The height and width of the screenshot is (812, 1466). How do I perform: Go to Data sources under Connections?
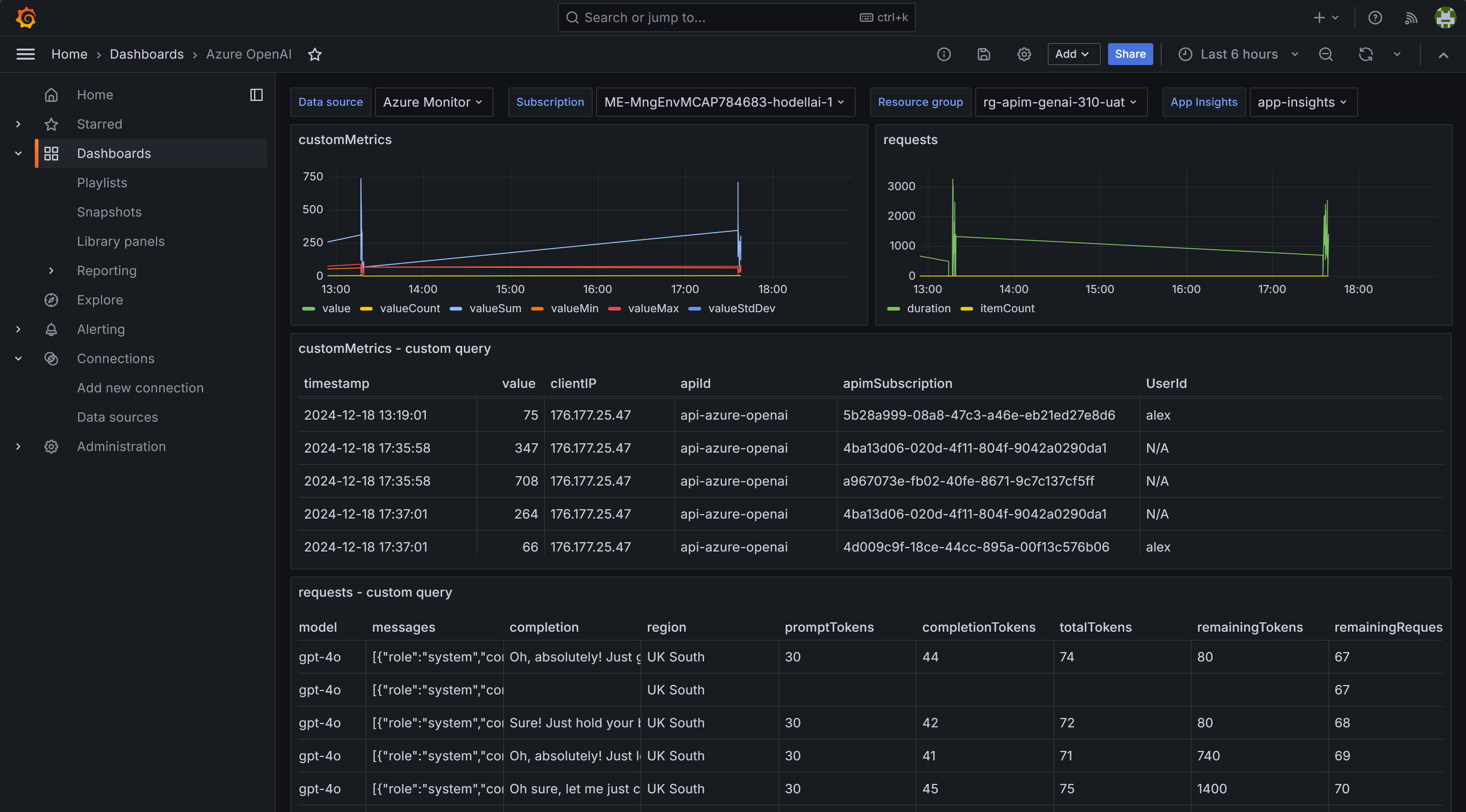point(117,417)
